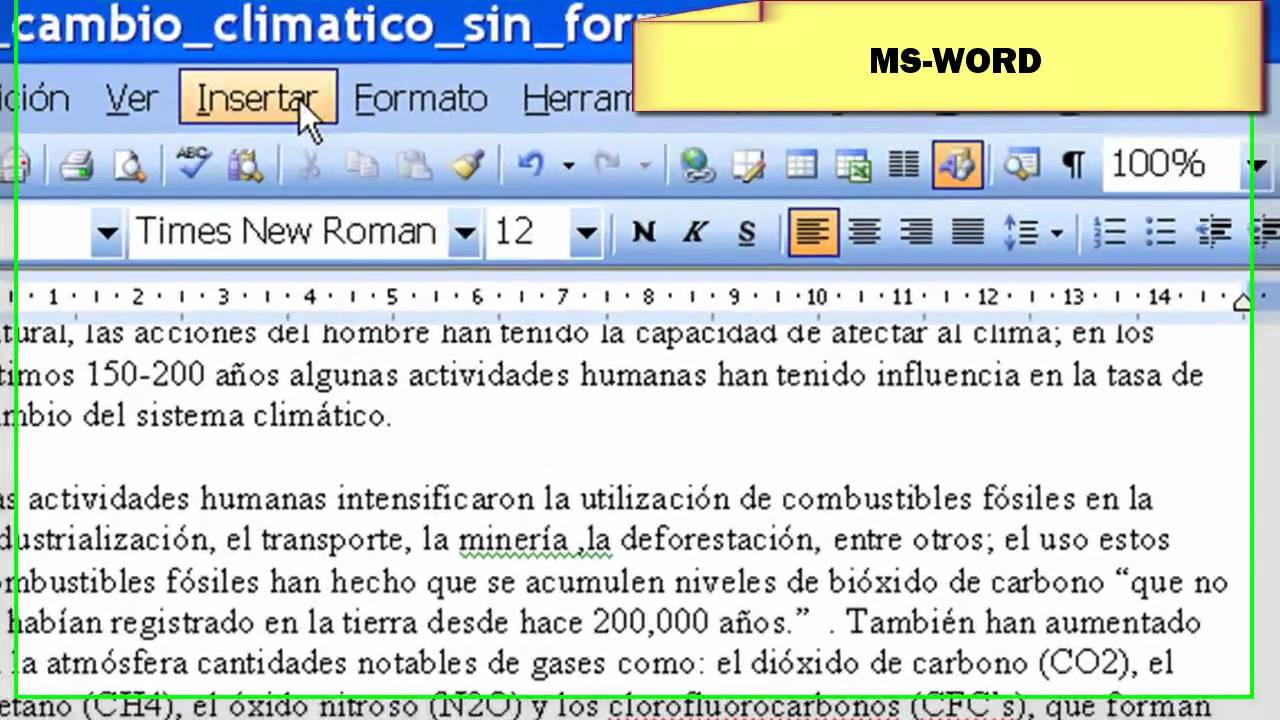Align the paragraph text right
The width and height of the screenshot is (1280, 720).
click(x=916, y=233)
